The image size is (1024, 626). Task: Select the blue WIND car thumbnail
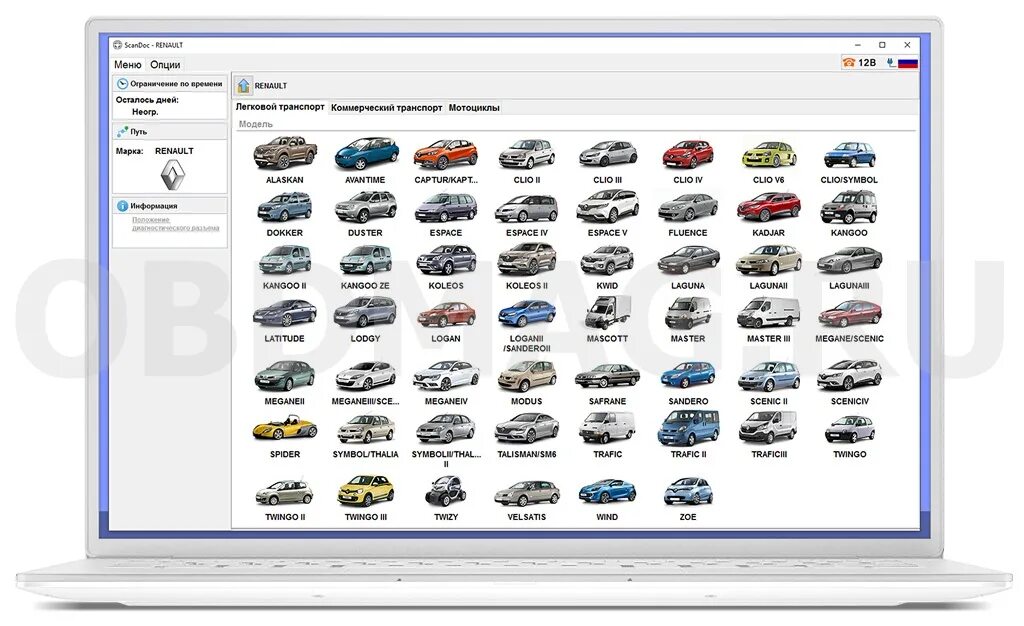point(607,492)
